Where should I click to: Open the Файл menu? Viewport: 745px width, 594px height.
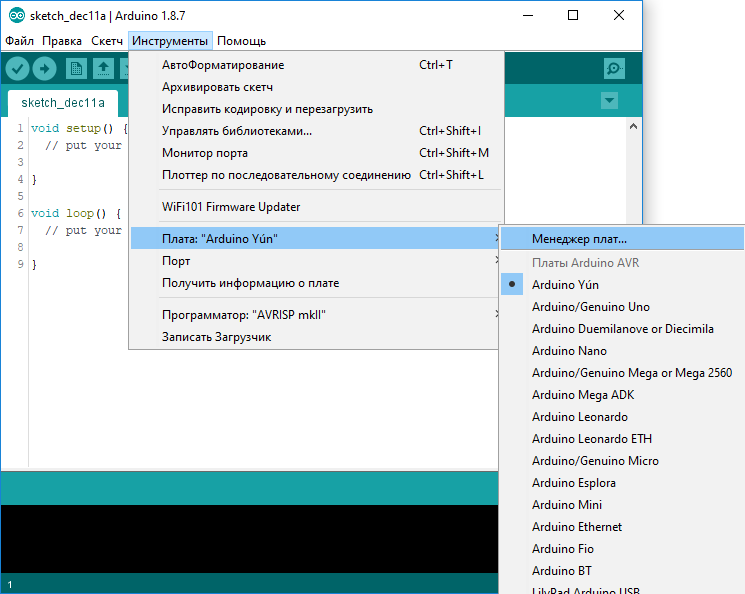point(19,41)
